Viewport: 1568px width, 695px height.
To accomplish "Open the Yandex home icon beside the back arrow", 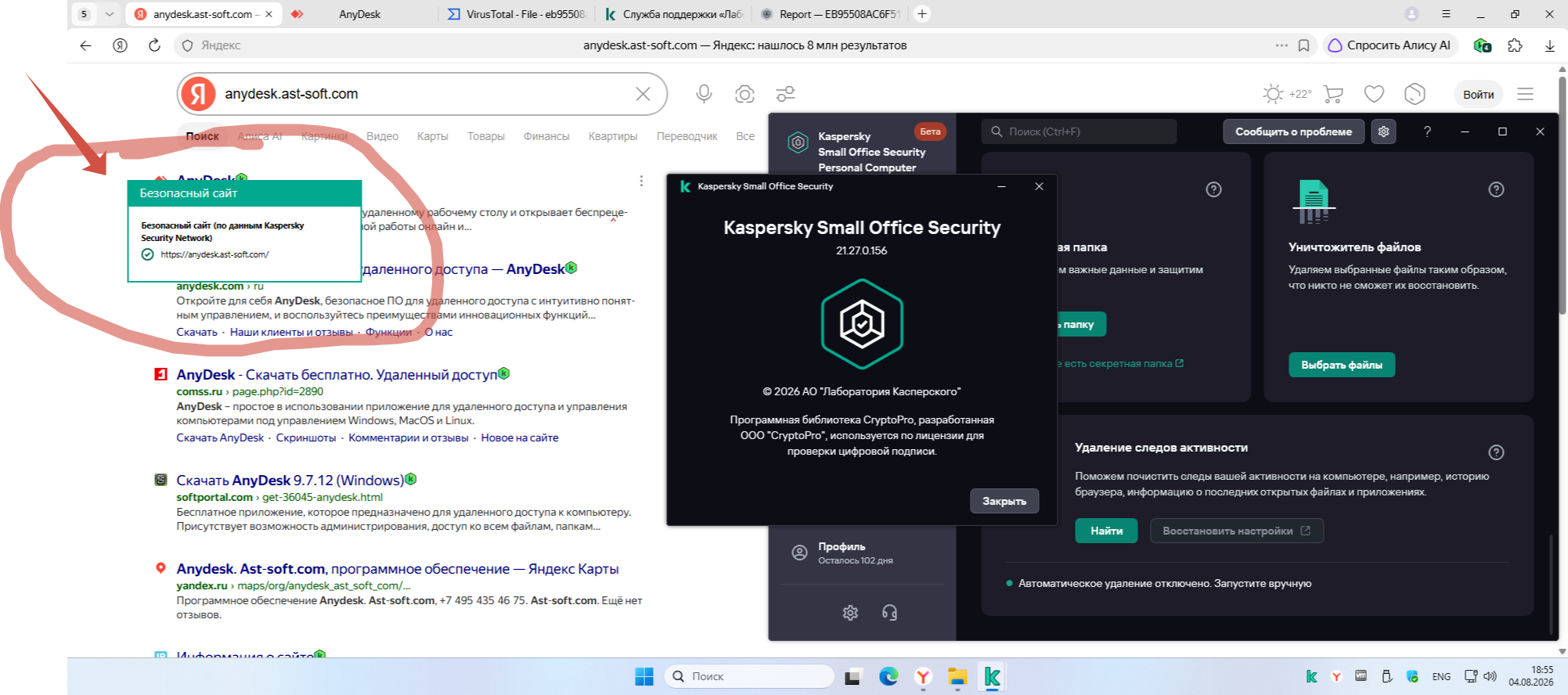I will tap(120, 45).
